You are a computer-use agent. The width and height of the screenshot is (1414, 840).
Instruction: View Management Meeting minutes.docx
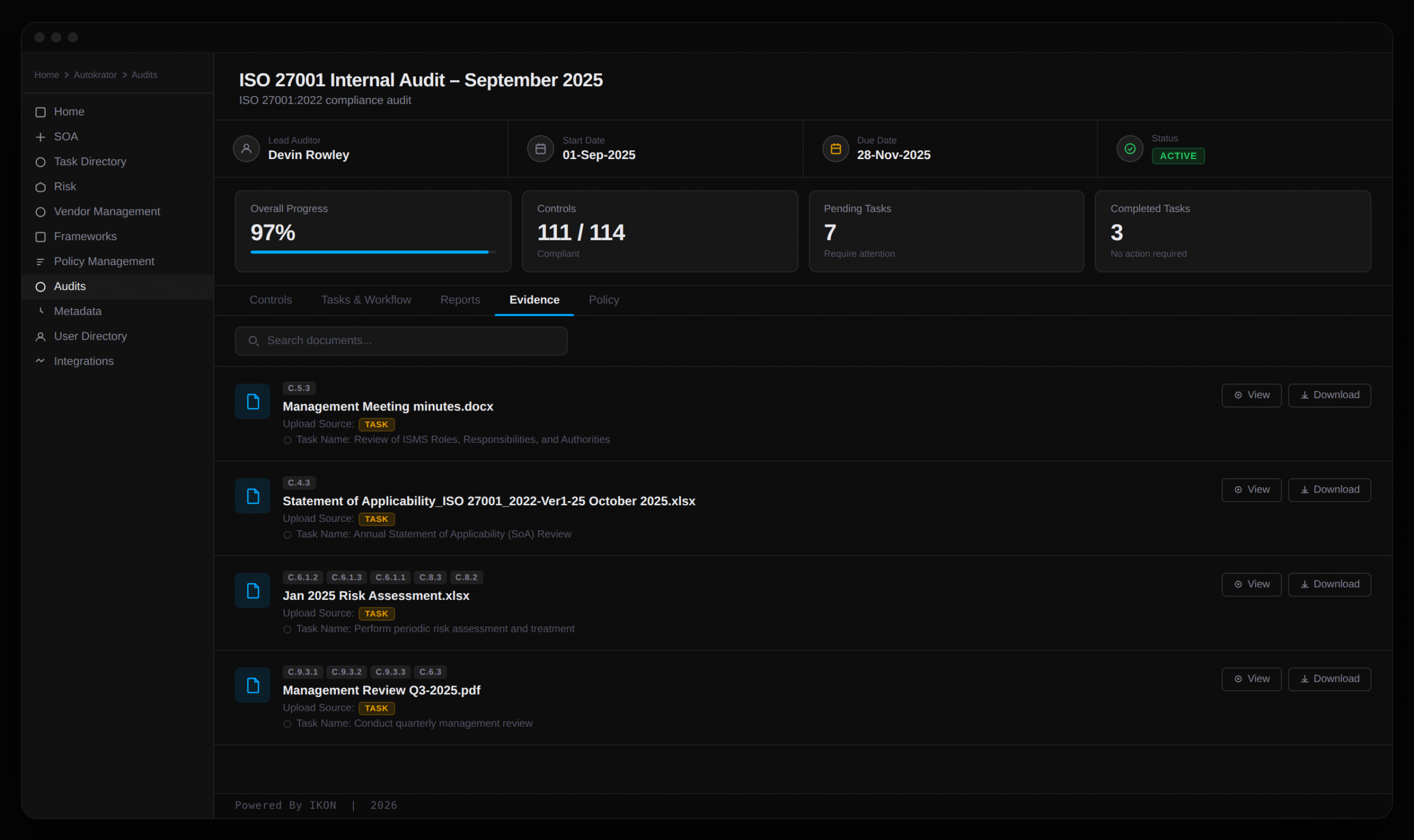pos(1251,395)
